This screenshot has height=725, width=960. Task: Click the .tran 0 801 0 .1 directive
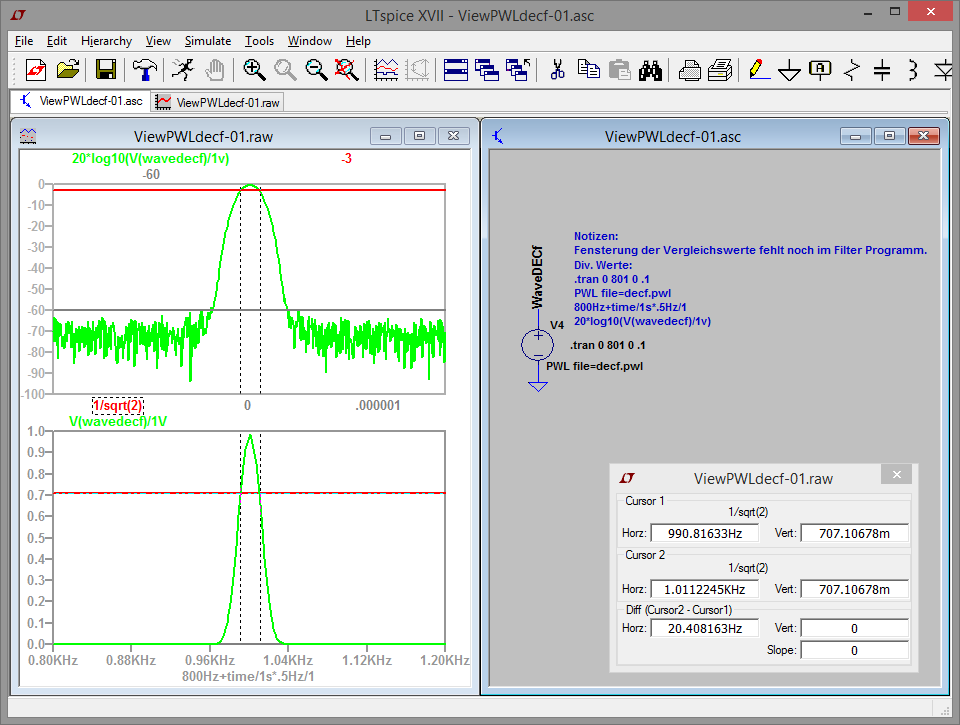pos(608,345)
